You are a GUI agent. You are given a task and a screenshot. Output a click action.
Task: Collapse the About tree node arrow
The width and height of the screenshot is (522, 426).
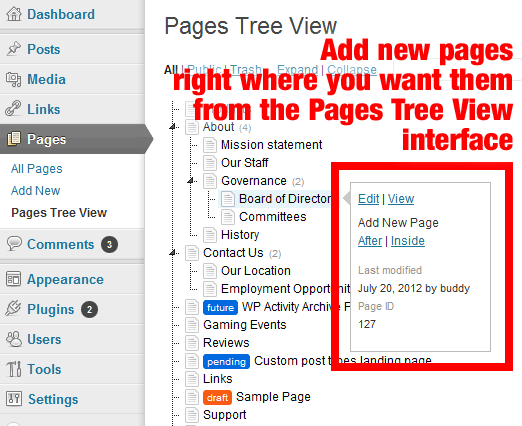click(173, 127)
